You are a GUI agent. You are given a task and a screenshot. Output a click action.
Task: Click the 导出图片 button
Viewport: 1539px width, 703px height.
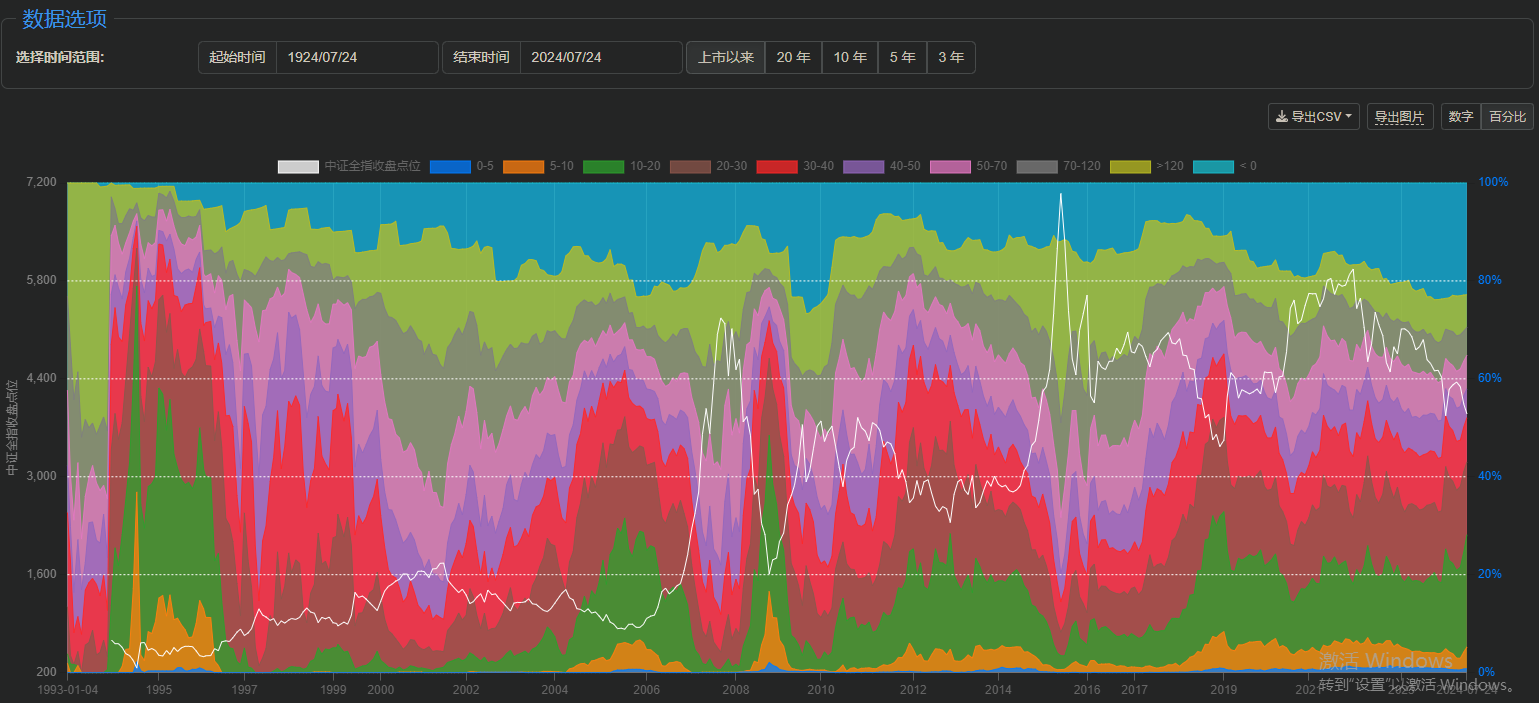[1399, 117]
